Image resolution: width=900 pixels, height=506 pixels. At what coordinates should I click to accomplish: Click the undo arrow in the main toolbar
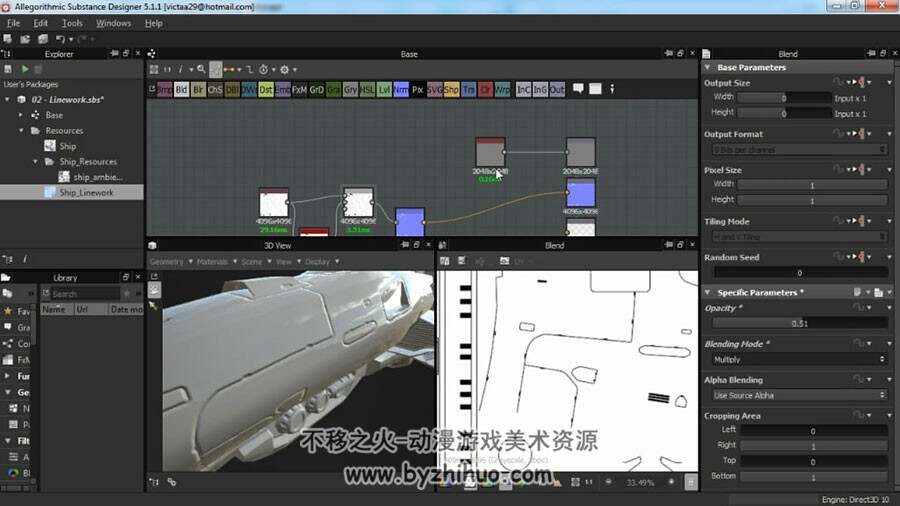point(60,39)
